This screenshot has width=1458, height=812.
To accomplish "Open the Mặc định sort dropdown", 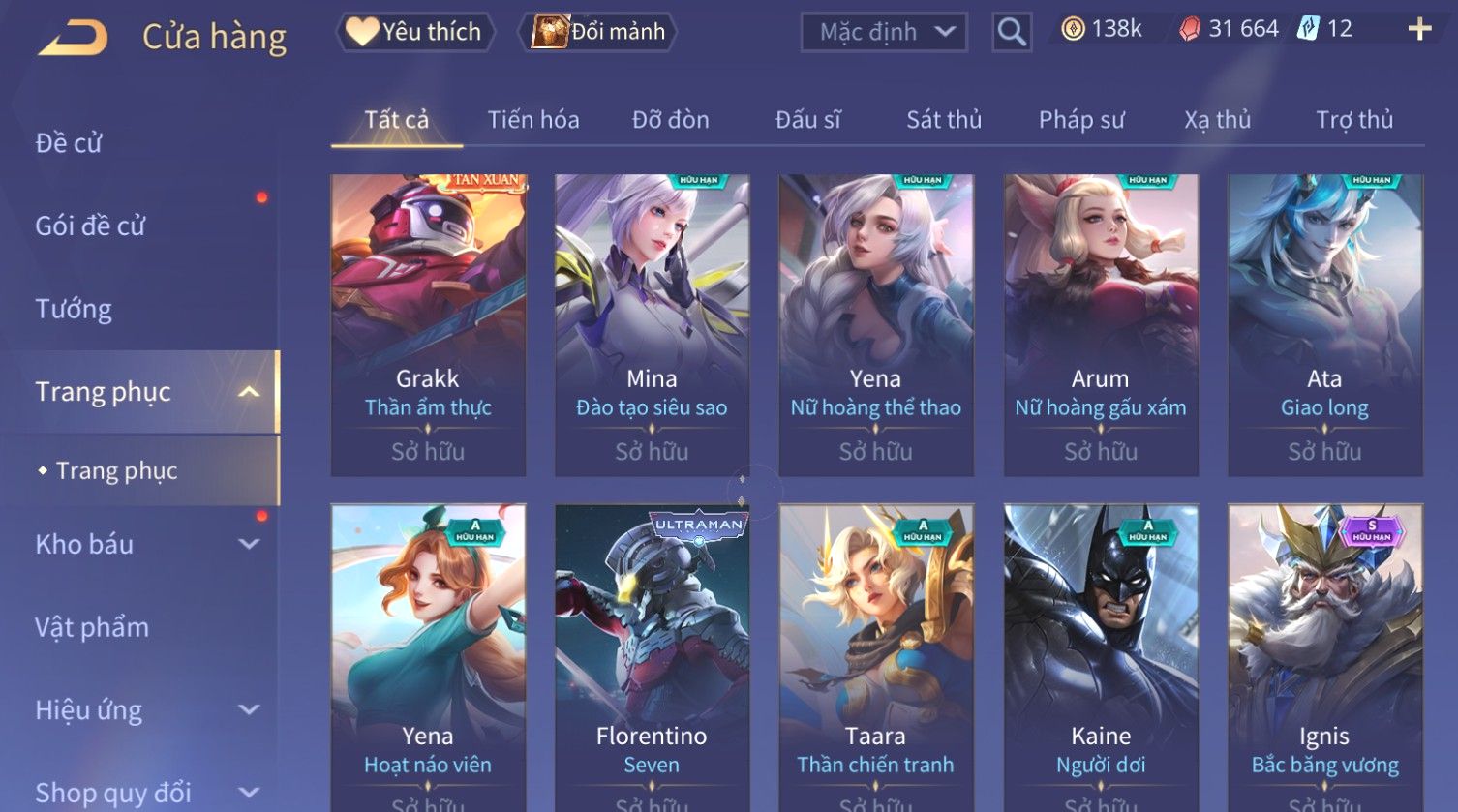I will click(x=884, y=32).
